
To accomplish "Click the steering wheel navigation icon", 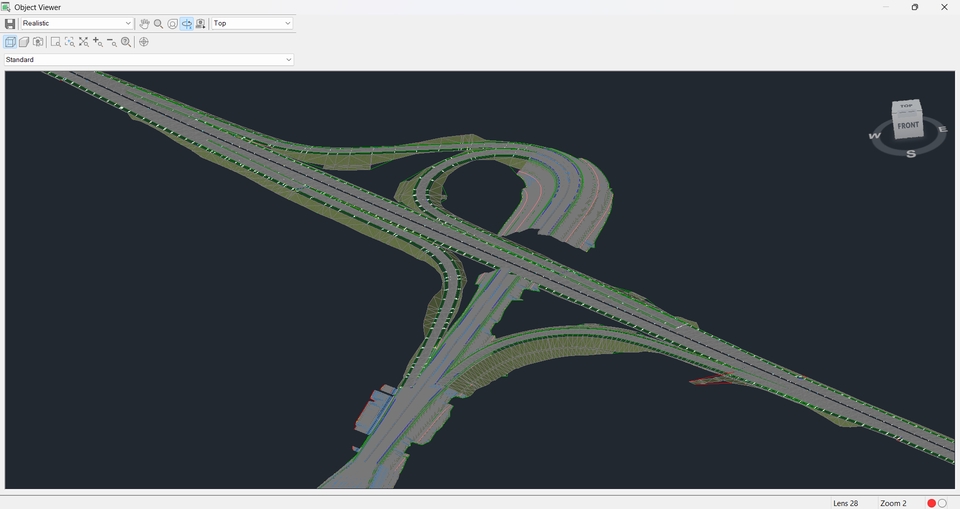I will [144, 42].
